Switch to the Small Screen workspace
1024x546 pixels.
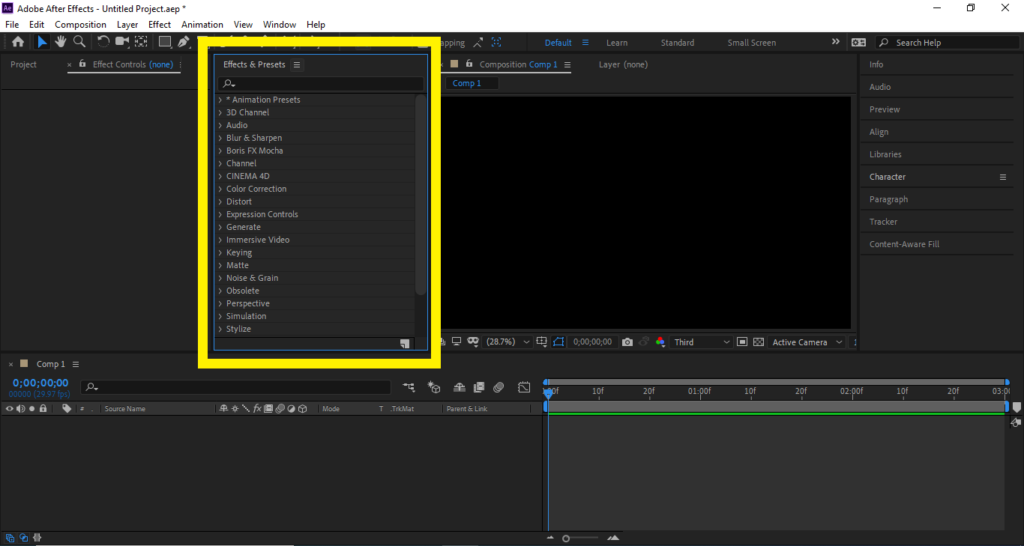[752, 42]
